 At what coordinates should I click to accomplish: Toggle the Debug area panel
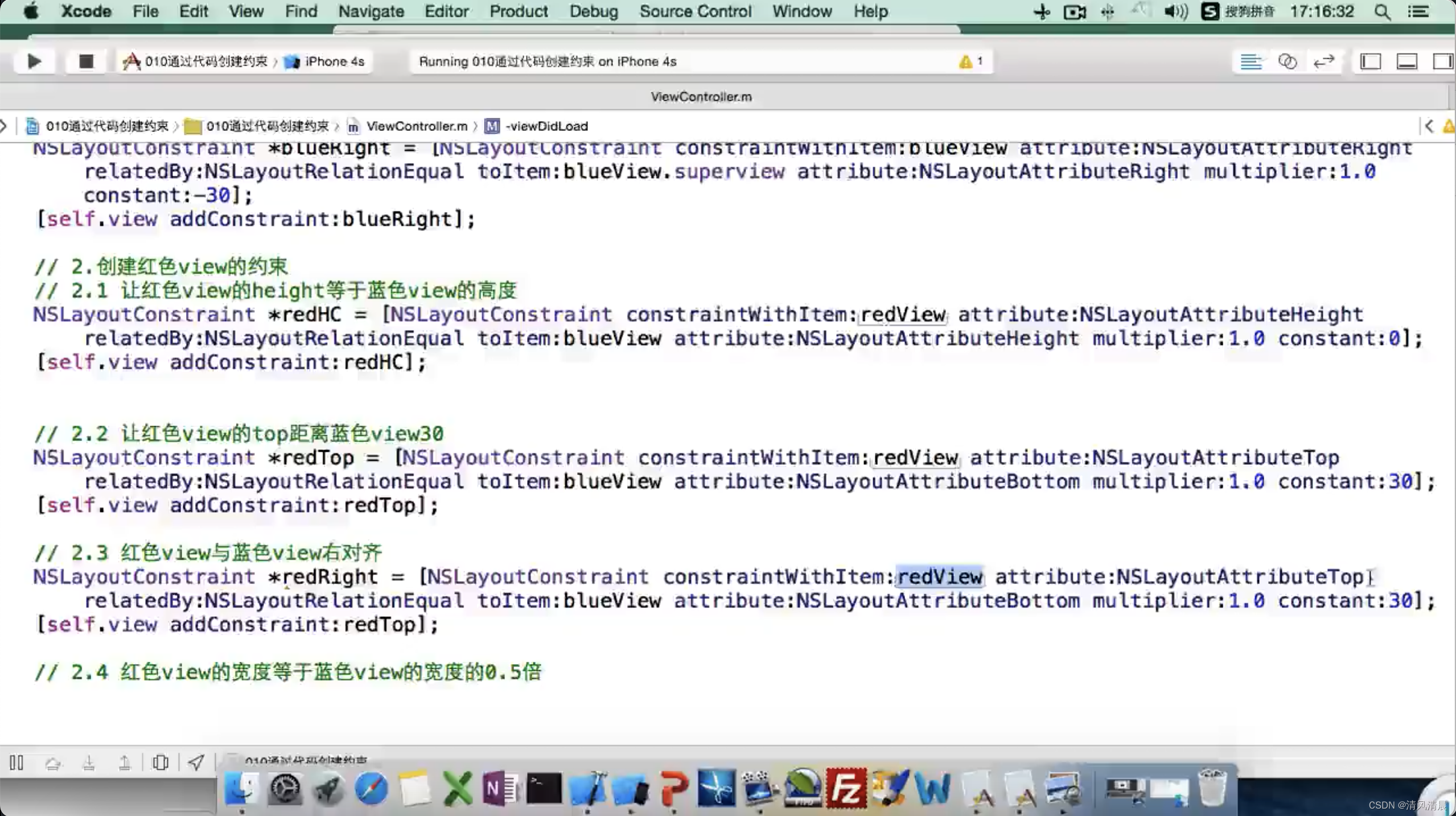pyautogui.click(x=1407, y=61)
